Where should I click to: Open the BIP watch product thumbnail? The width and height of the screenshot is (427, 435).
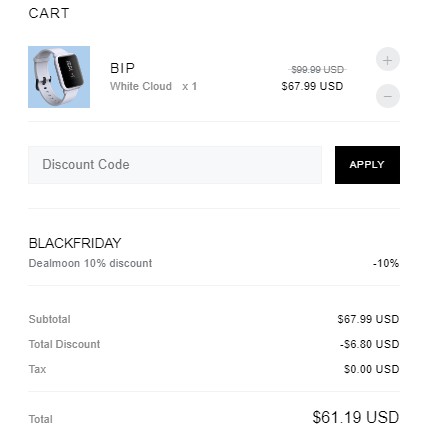coord(59,77)
